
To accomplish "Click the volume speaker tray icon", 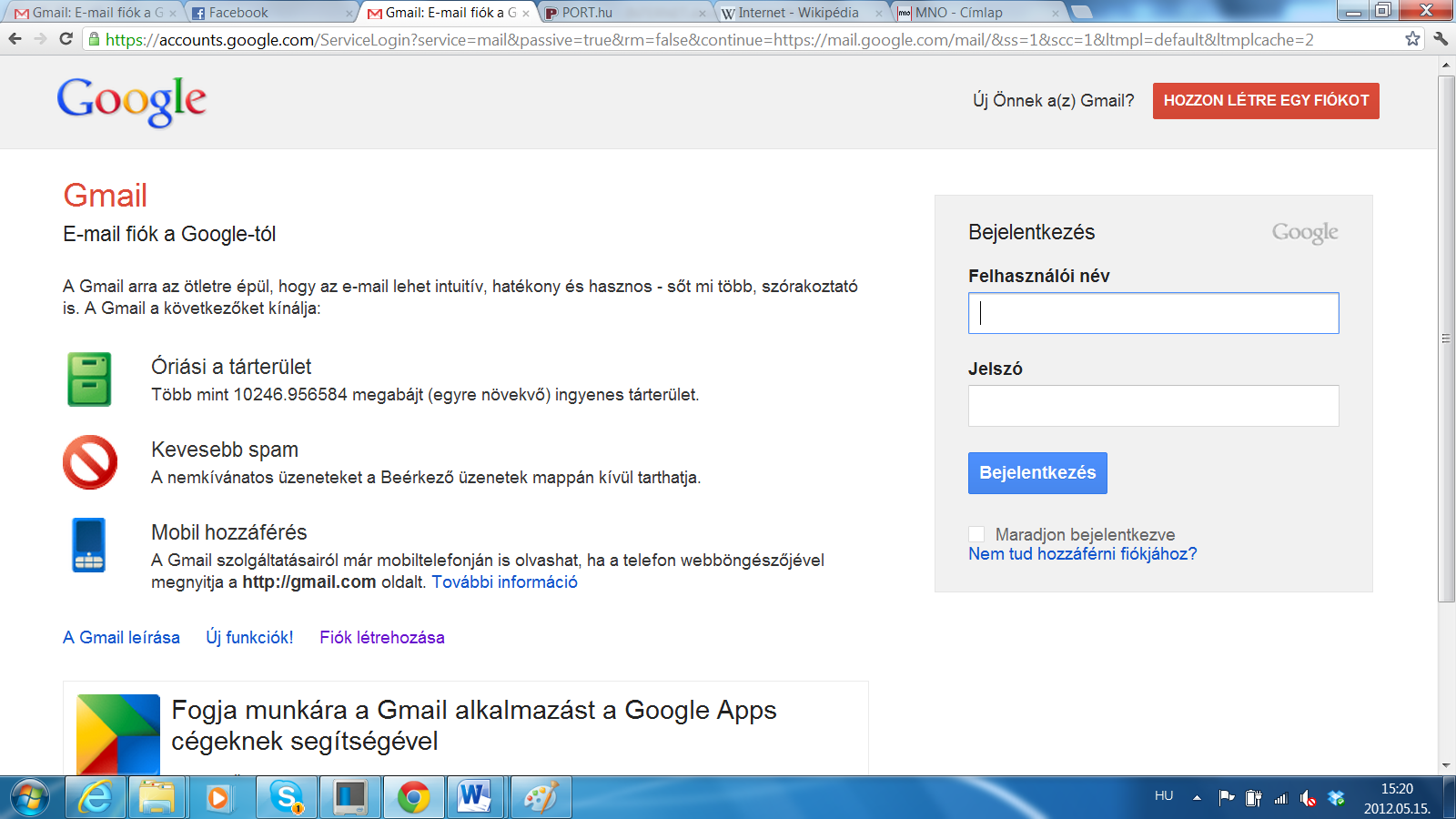I will tap(1309, 798).
